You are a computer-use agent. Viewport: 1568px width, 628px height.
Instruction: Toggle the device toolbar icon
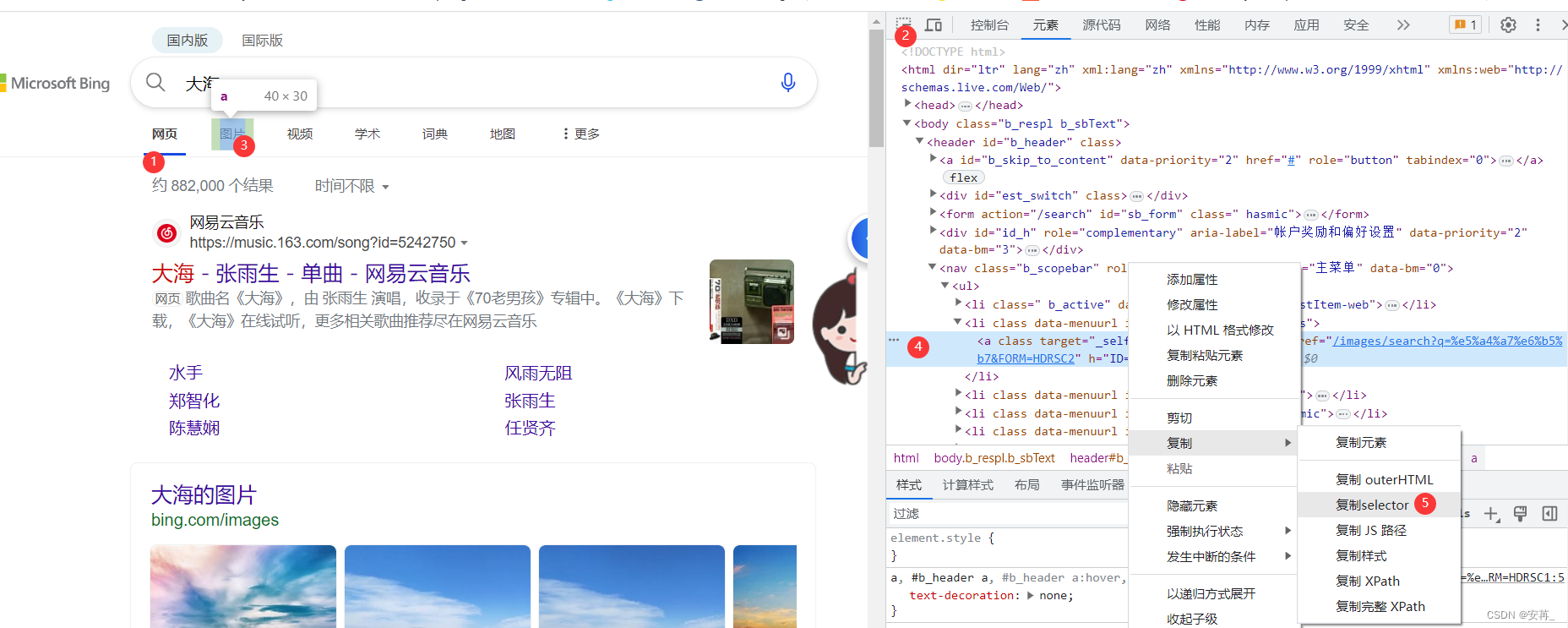[934, 25]
